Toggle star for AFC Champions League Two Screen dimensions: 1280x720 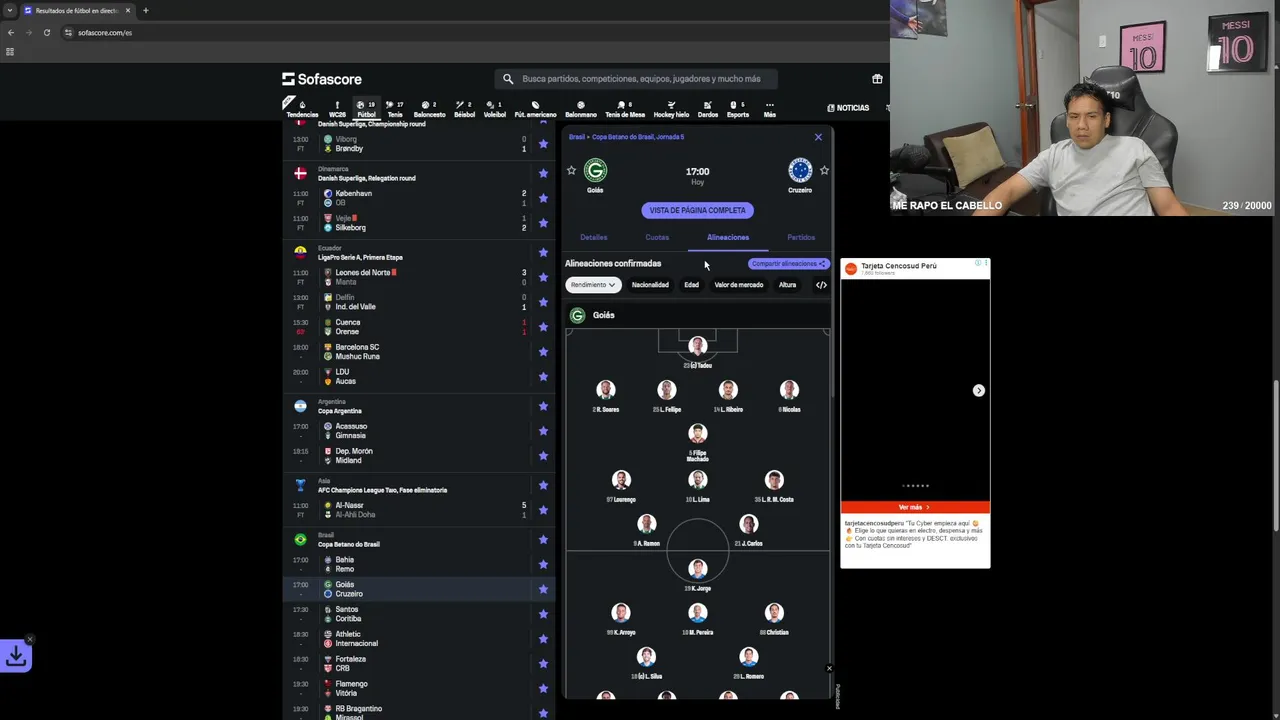pos(543,485)
